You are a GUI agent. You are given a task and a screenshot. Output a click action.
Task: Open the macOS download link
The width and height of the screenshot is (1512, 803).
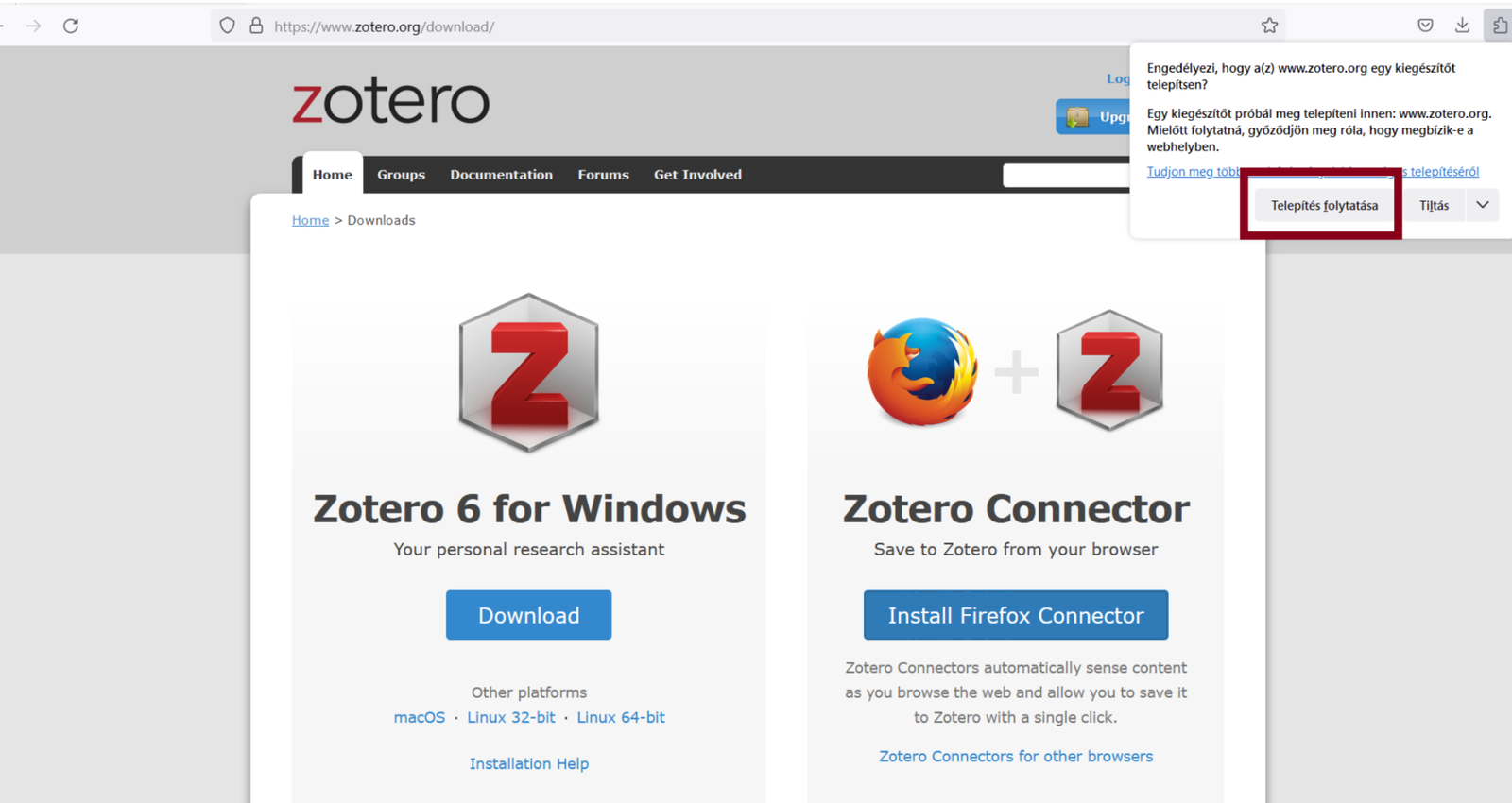pyautogui.click(x=420, y=717)
